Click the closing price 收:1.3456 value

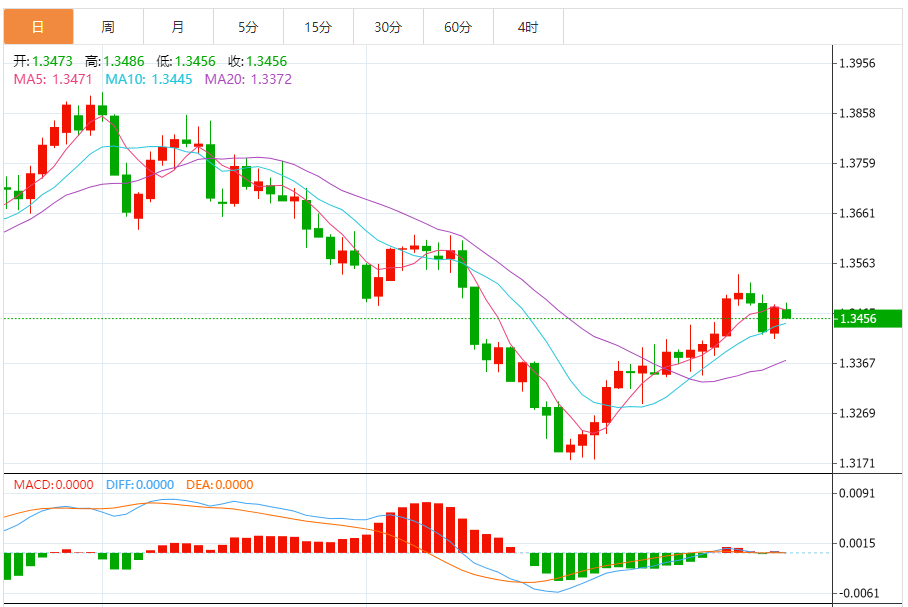pos(258,61)
